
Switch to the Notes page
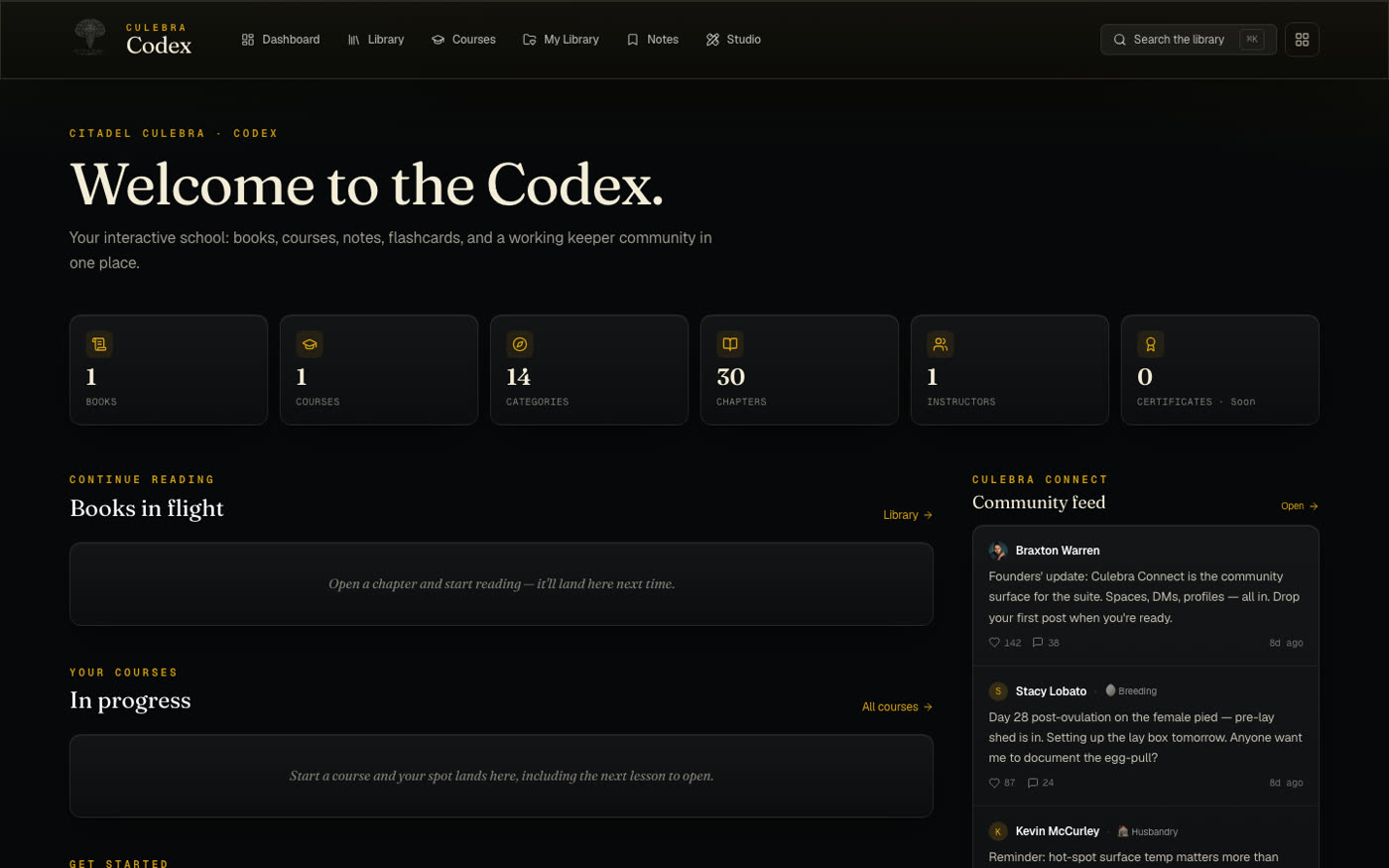pyautogui.click(x=653, y=40)
